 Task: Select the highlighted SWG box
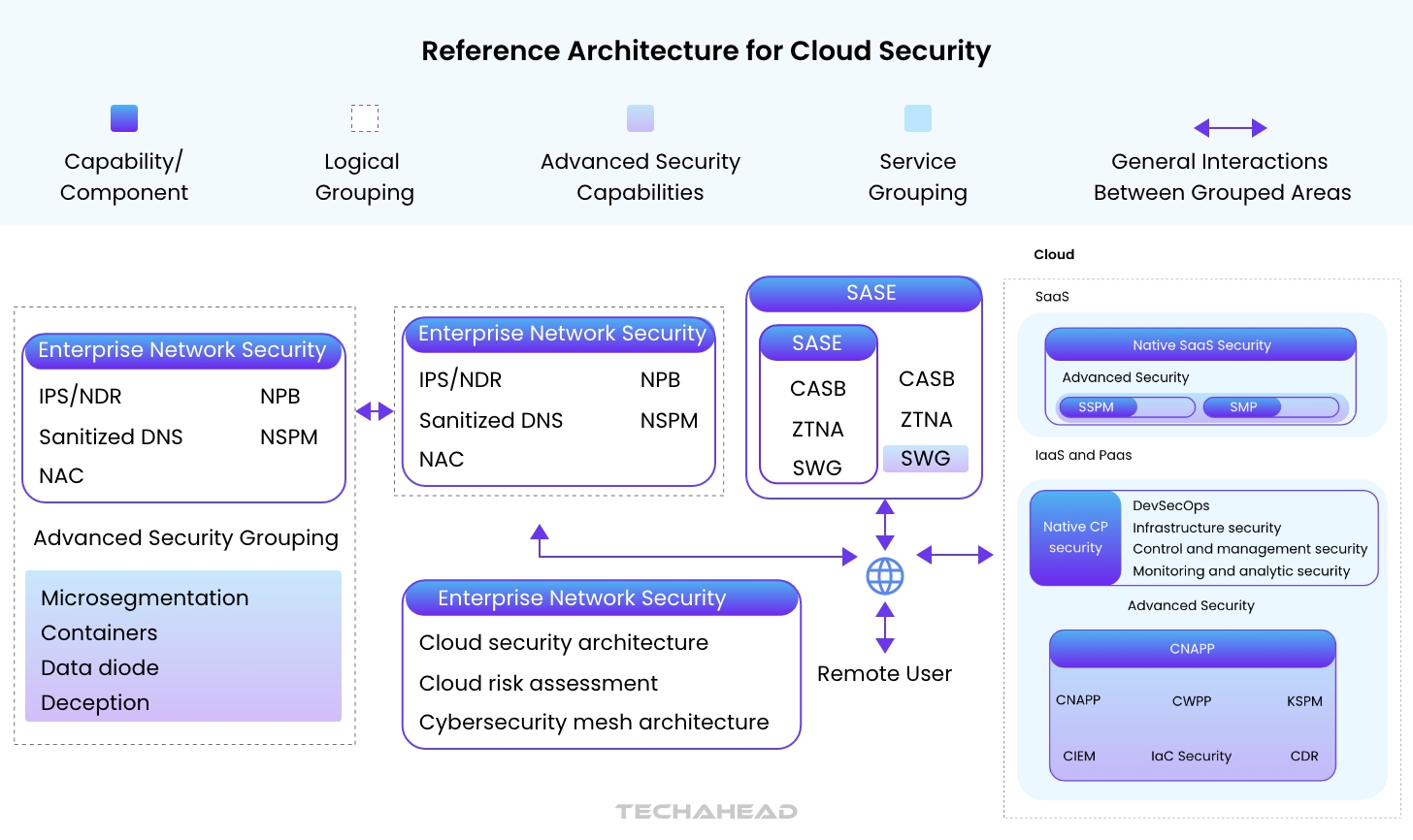pos(926,459)
